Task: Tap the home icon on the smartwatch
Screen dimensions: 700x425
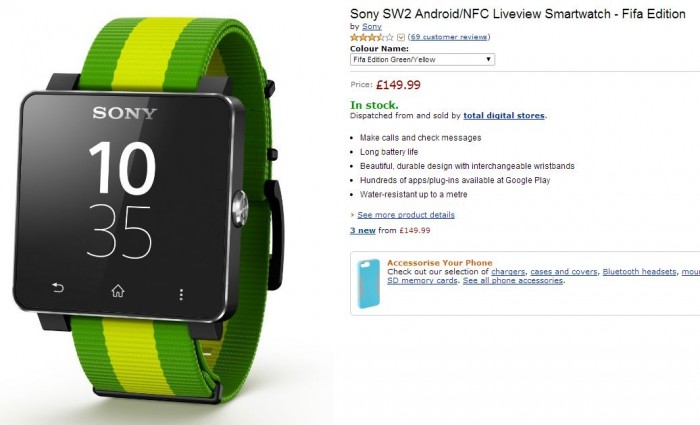Action: pos(118,291)
